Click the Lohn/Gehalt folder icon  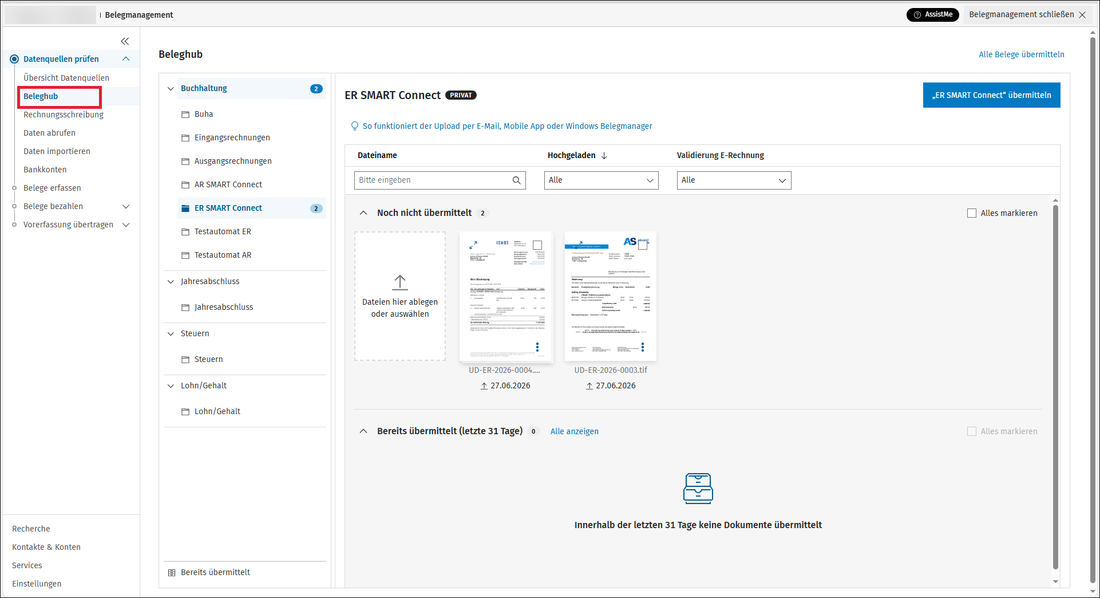coord(185,412)
